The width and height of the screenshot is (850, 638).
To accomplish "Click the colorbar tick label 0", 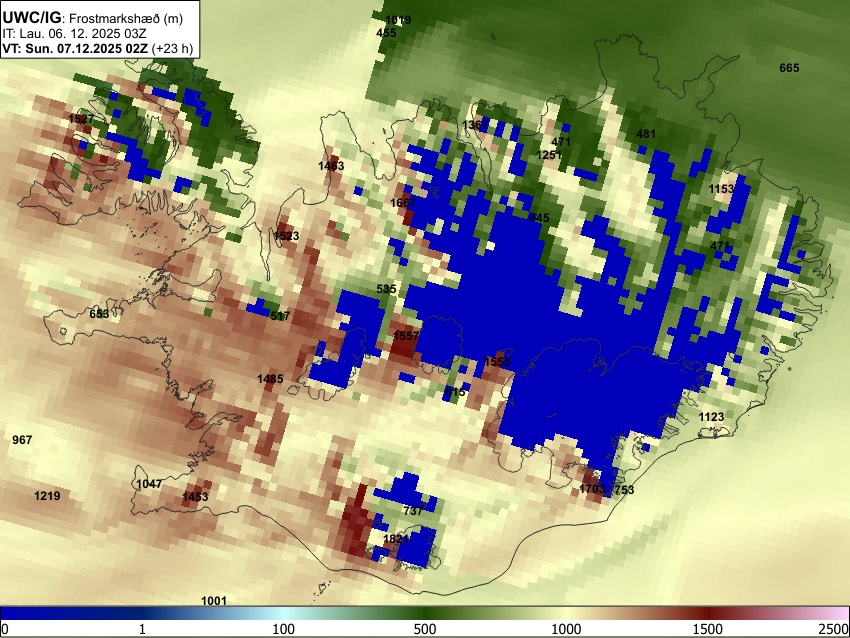I will pos(5,629).
